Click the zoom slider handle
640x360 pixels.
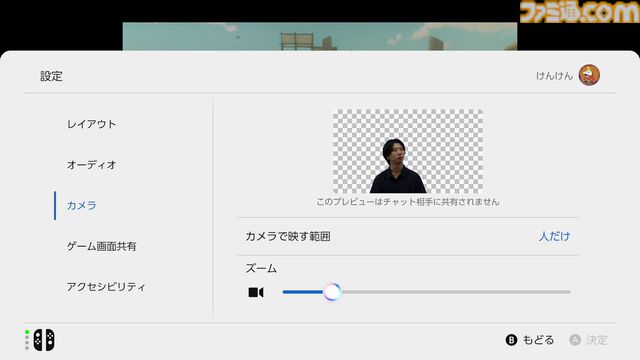(x=333, y=292)
